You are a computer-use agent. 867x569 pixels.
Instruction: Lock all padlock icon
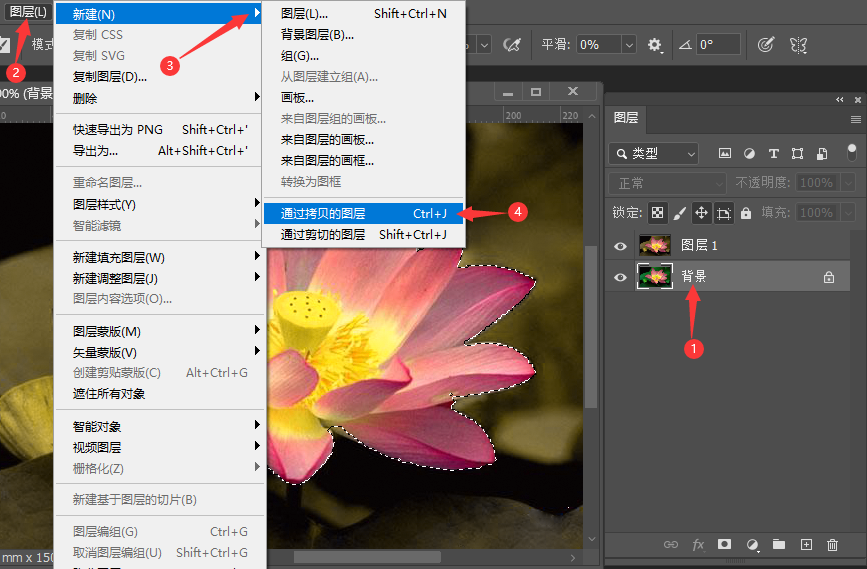746,213
